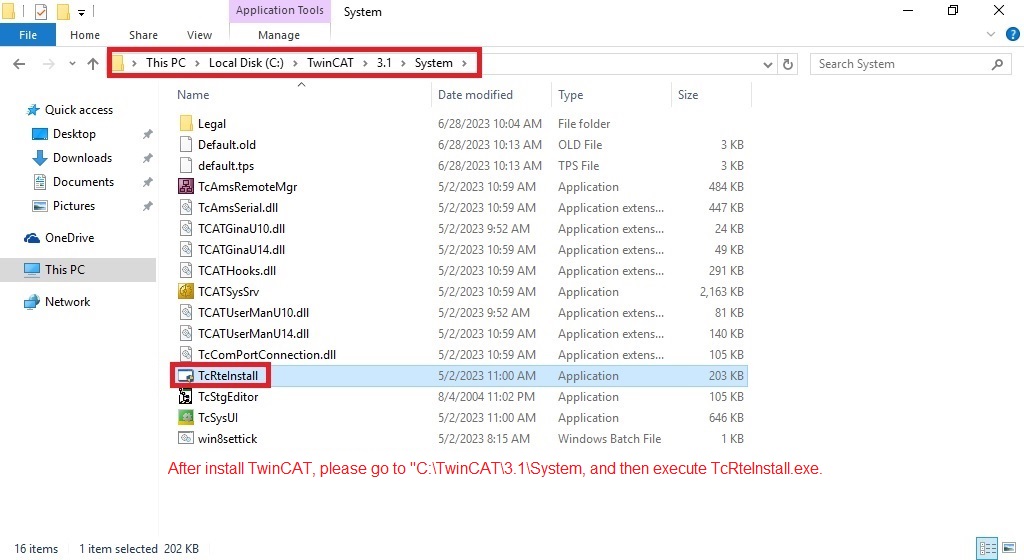Click the win8settick batch file icon
1024x560 pixels.
pos(186,439)
